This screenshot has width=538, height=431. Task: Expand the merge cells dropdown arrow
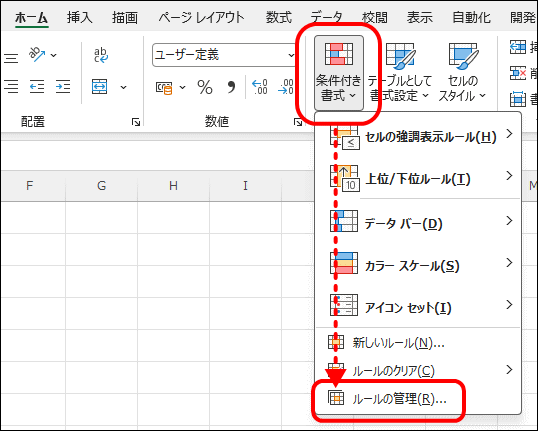[124, 87]
